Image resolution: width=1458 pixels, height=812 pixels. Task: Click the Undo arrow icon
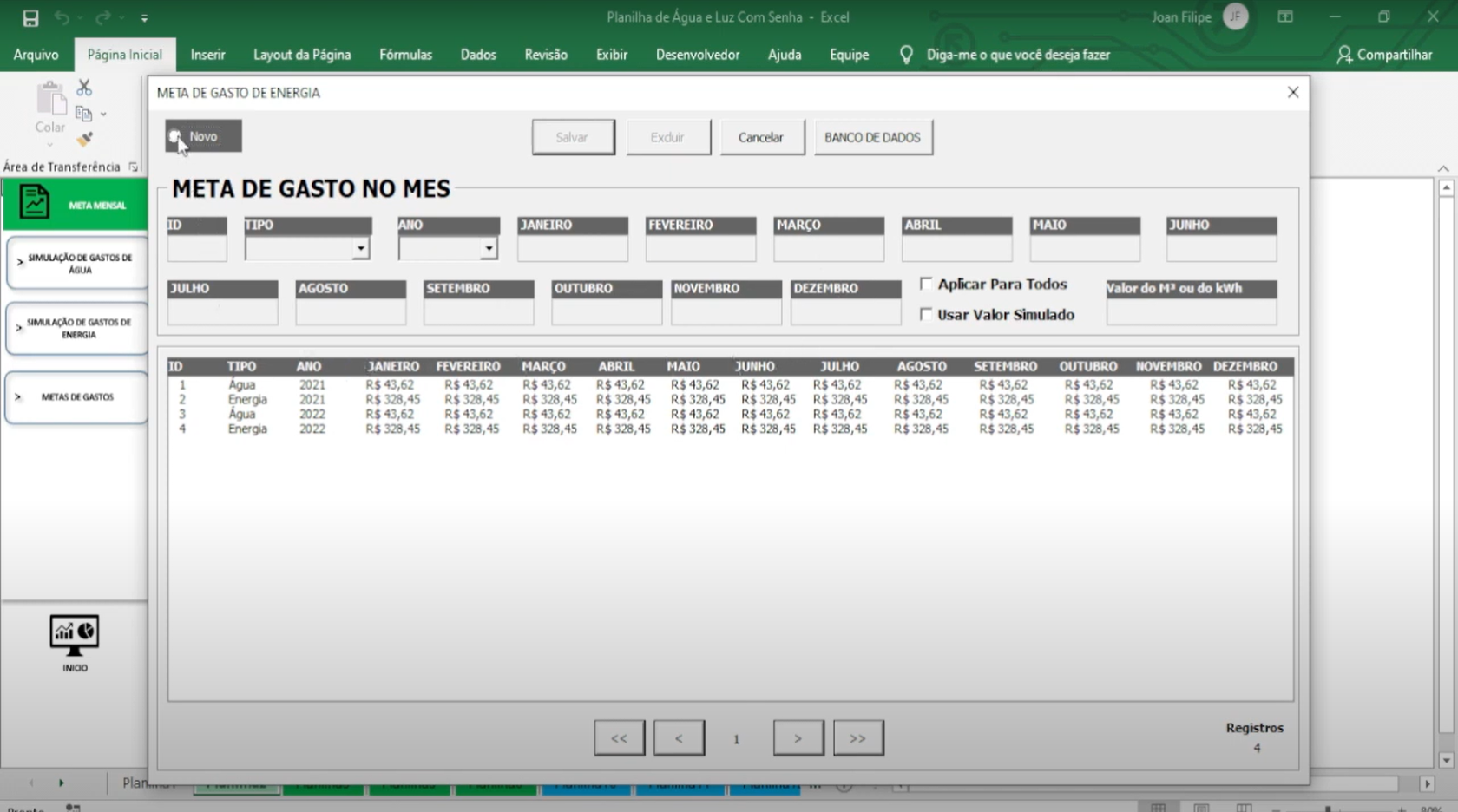click(x=62, y=17)
